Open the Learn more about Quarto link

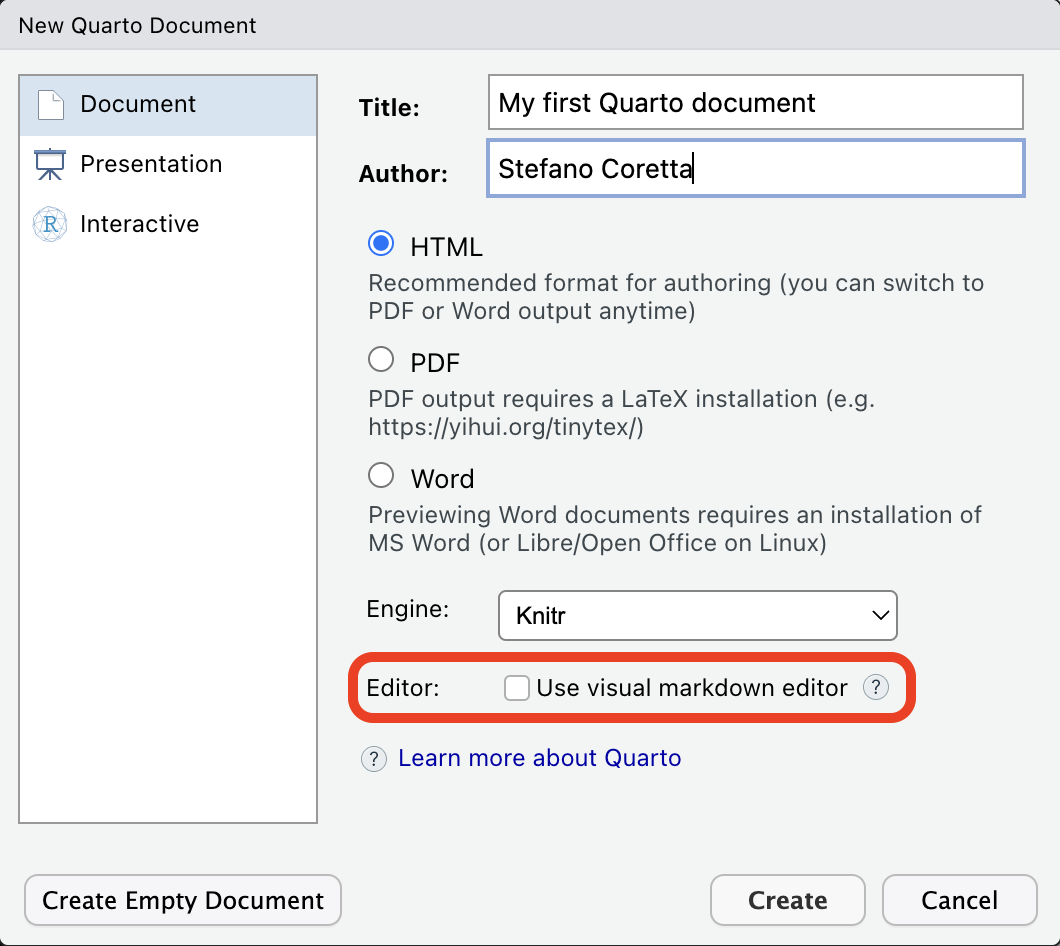[x=539, y=758]
